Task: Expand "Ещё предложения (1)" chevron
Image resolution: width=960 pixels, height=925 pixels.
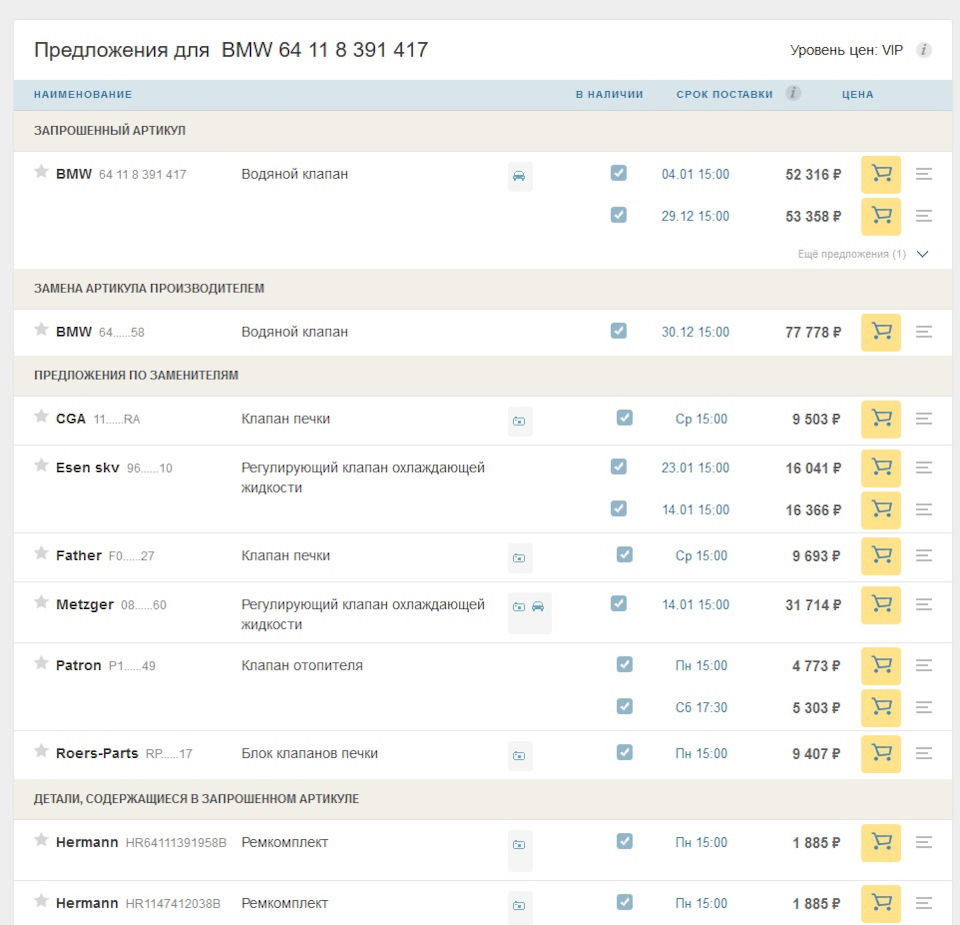Action: click(923, 254)
